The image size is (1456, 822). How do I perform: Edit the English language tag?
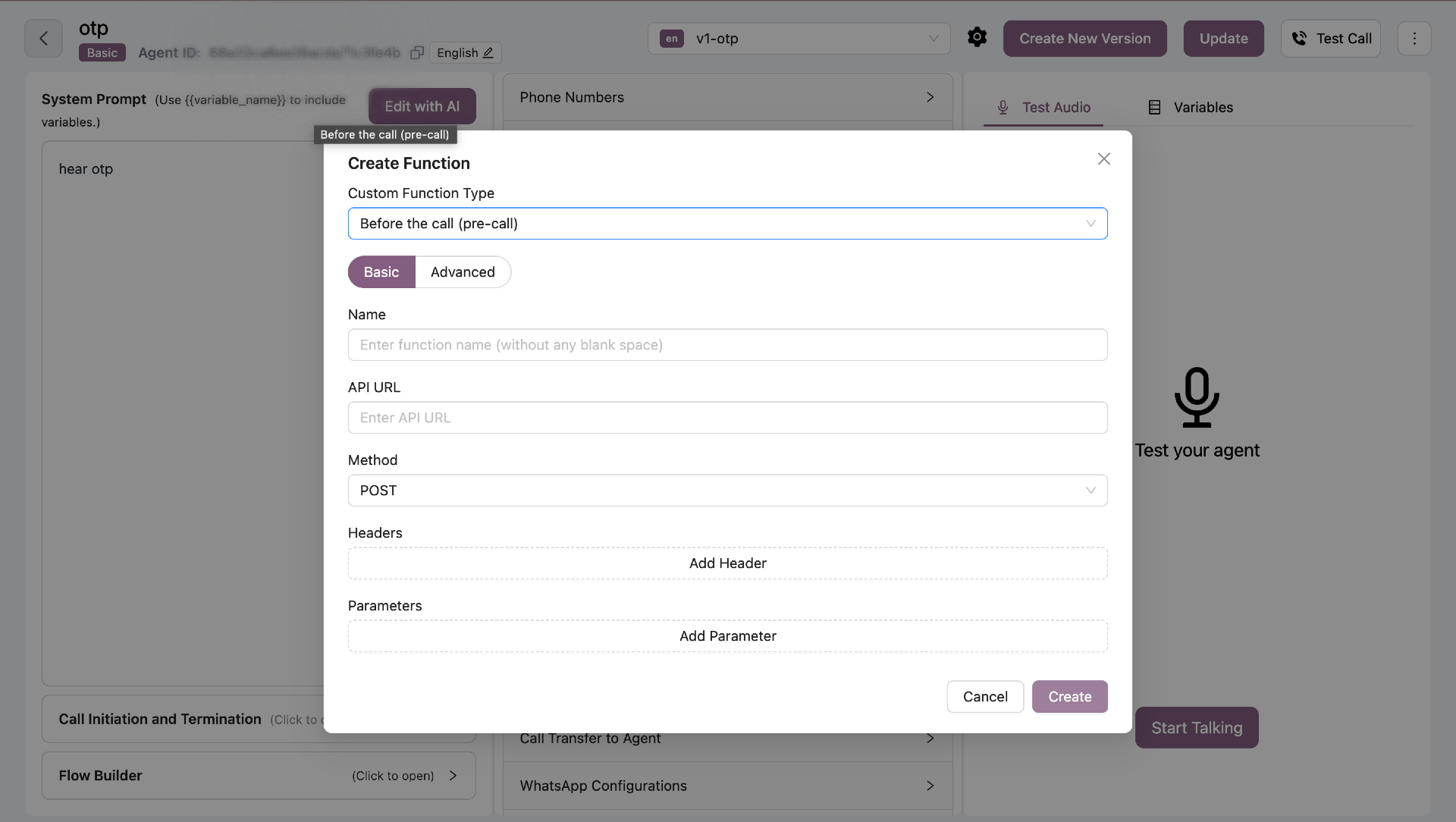pyautogui.click(x=465, y=53)
